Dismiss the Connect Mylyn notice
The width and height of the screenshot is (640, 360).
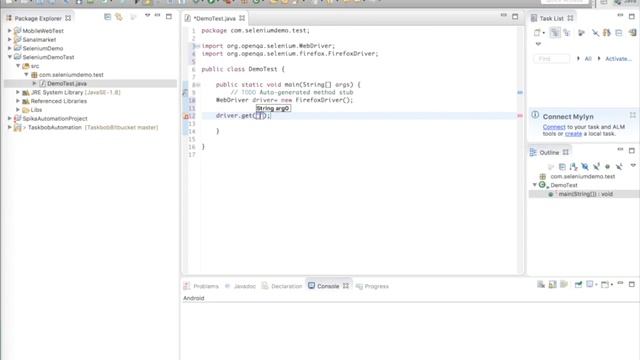click(x=632, y=116)
